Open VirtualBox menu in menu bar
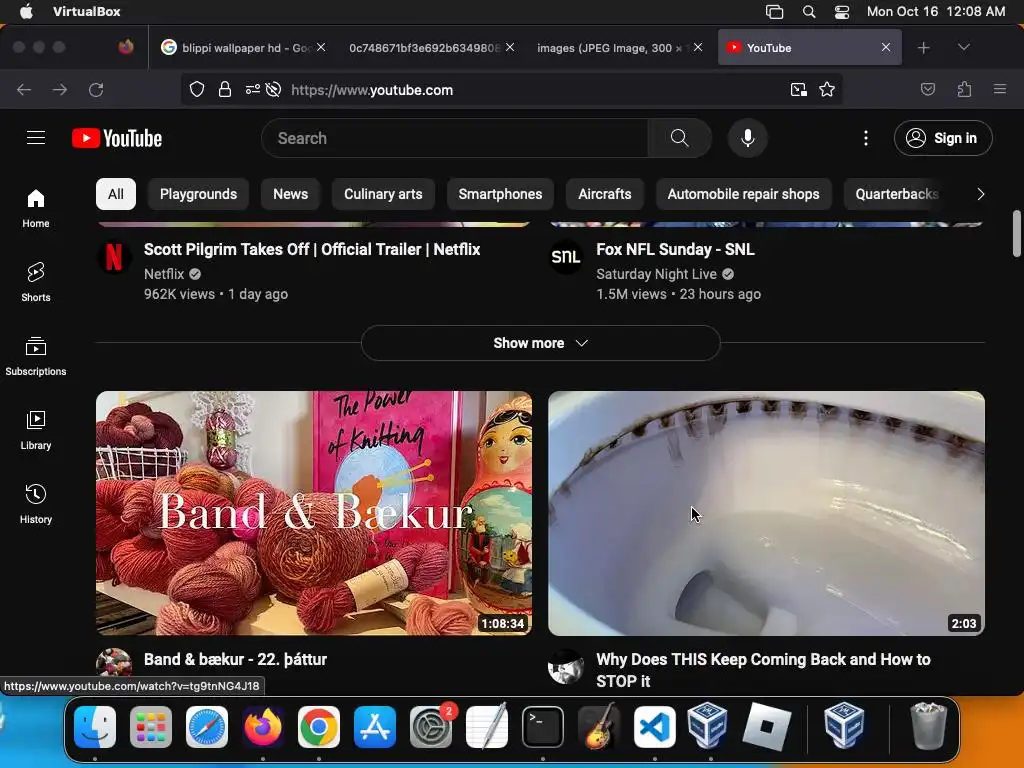The image size is (1024, 768). click(86, 12)
